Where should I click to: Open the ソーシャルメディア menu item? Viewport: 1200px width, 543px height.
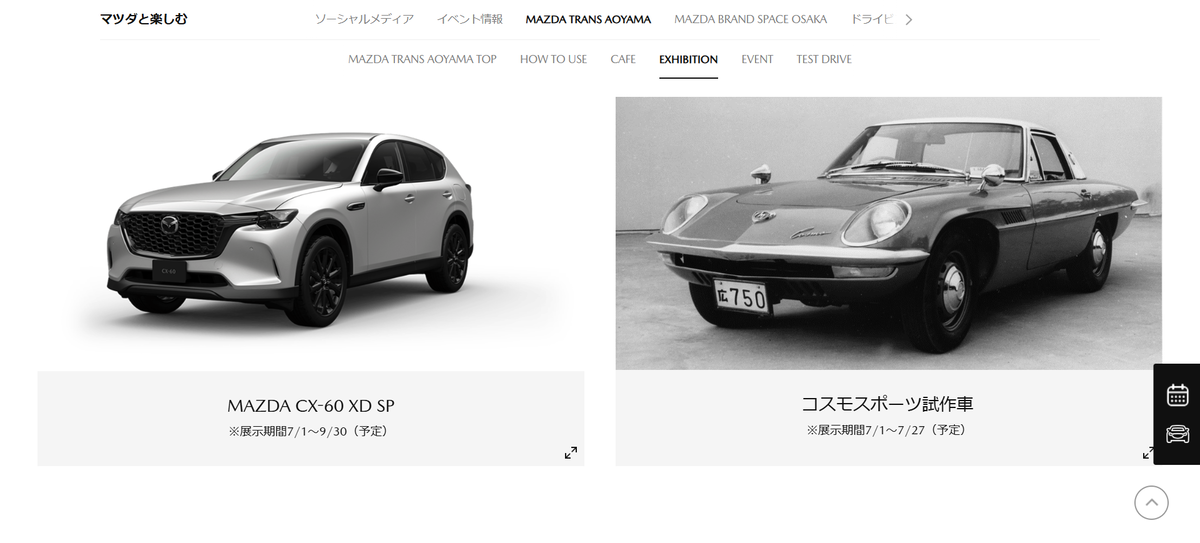[364, 19]
